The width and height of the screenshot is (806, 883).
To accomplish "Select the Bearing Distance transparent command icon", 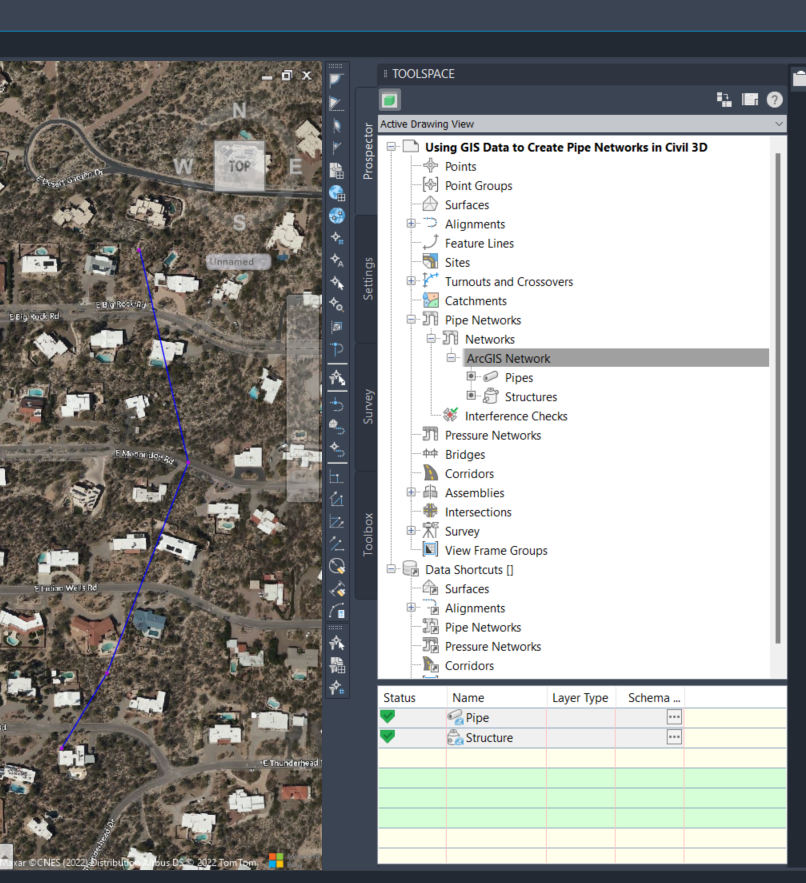I will click(x=336, y=103).
